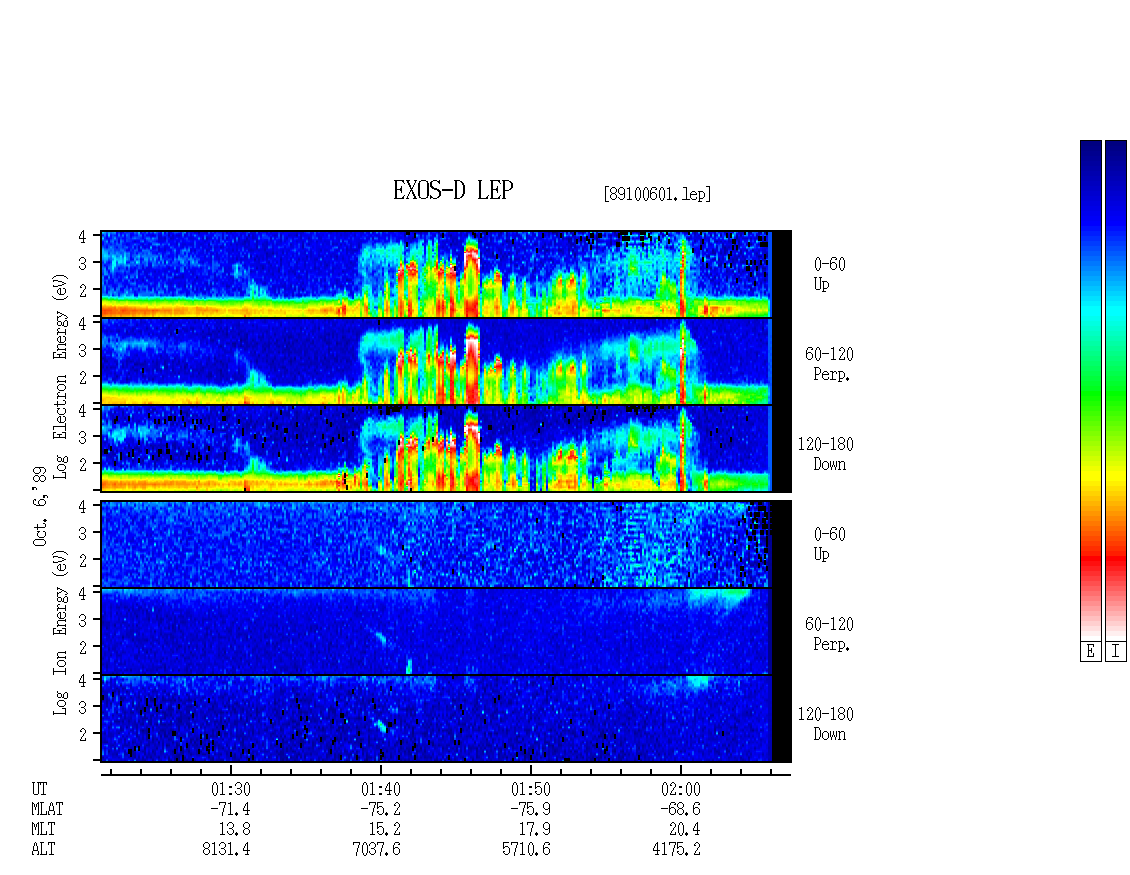Screen dimensions: 1130x875
Task: Click the MLT row label
Action: click(43, 830)
